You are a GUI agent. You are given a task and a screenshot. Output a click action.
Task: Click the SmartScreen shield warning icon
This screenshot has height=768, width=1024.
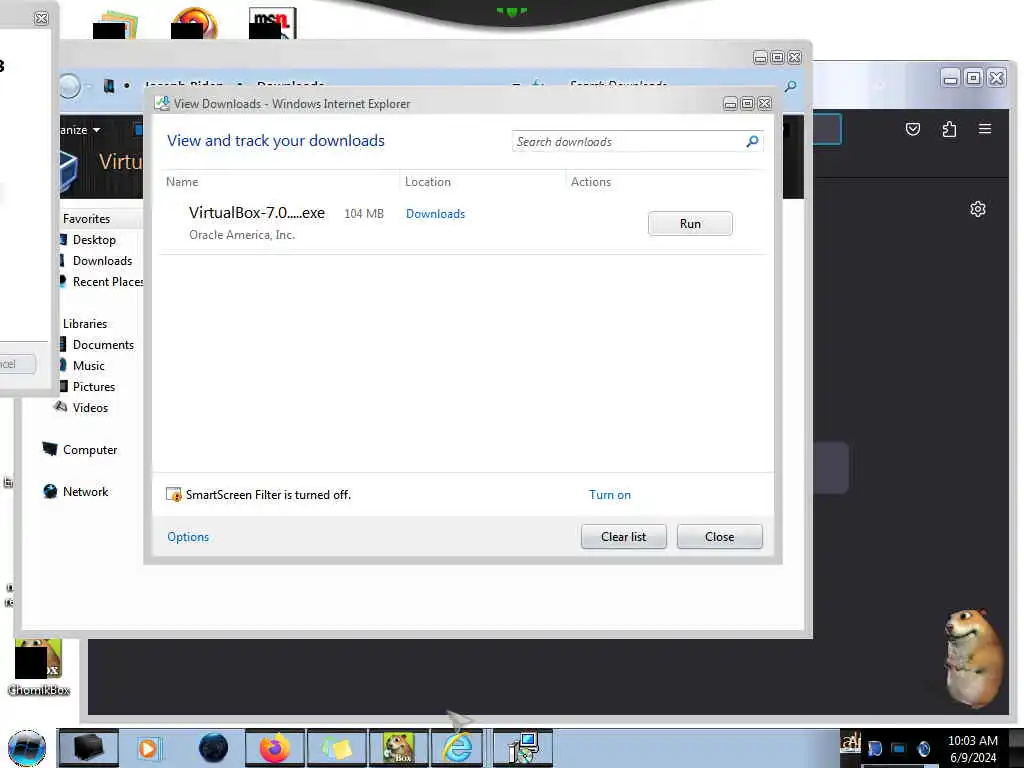174,494
